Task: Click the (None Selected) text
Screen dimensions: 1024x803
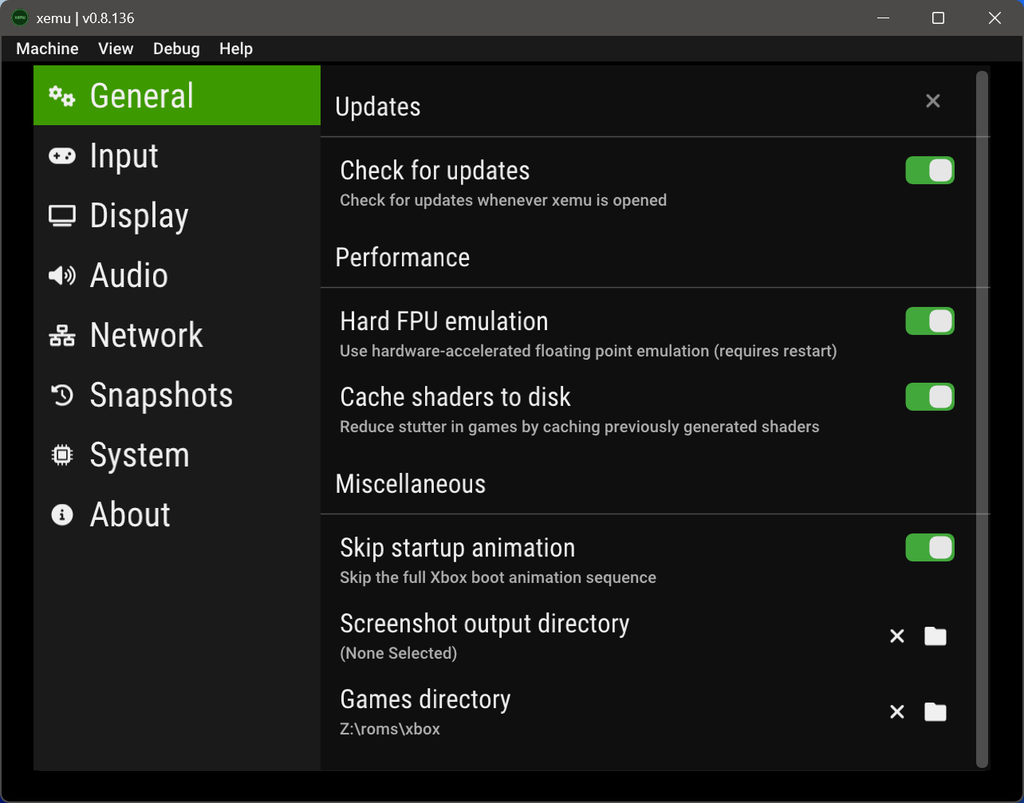Action: [x=398, y=653]
